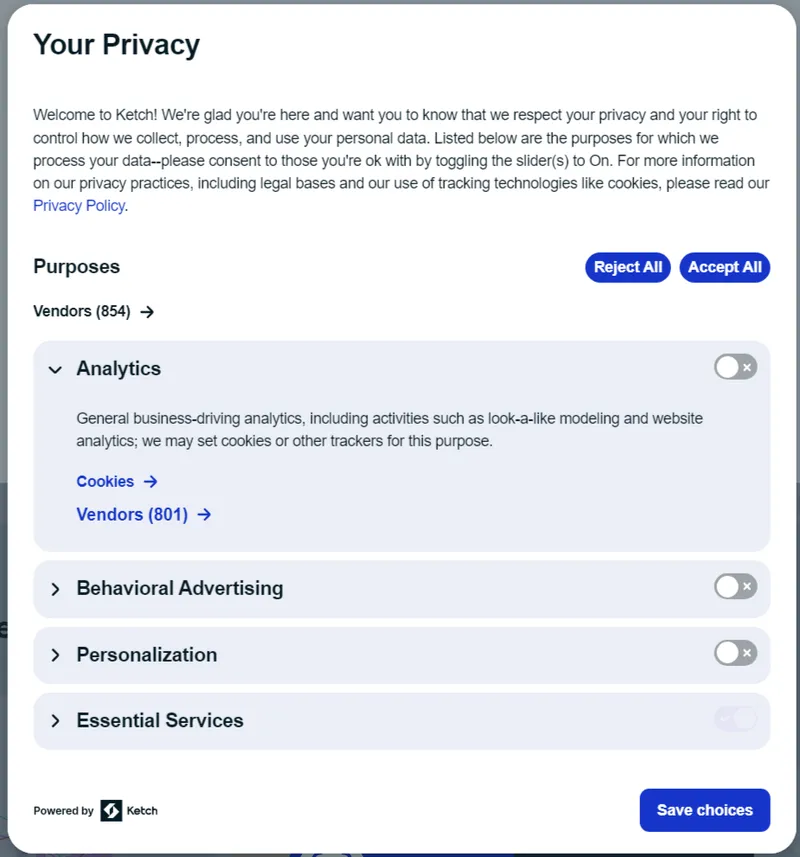Collapse the Analytics section

56,369
